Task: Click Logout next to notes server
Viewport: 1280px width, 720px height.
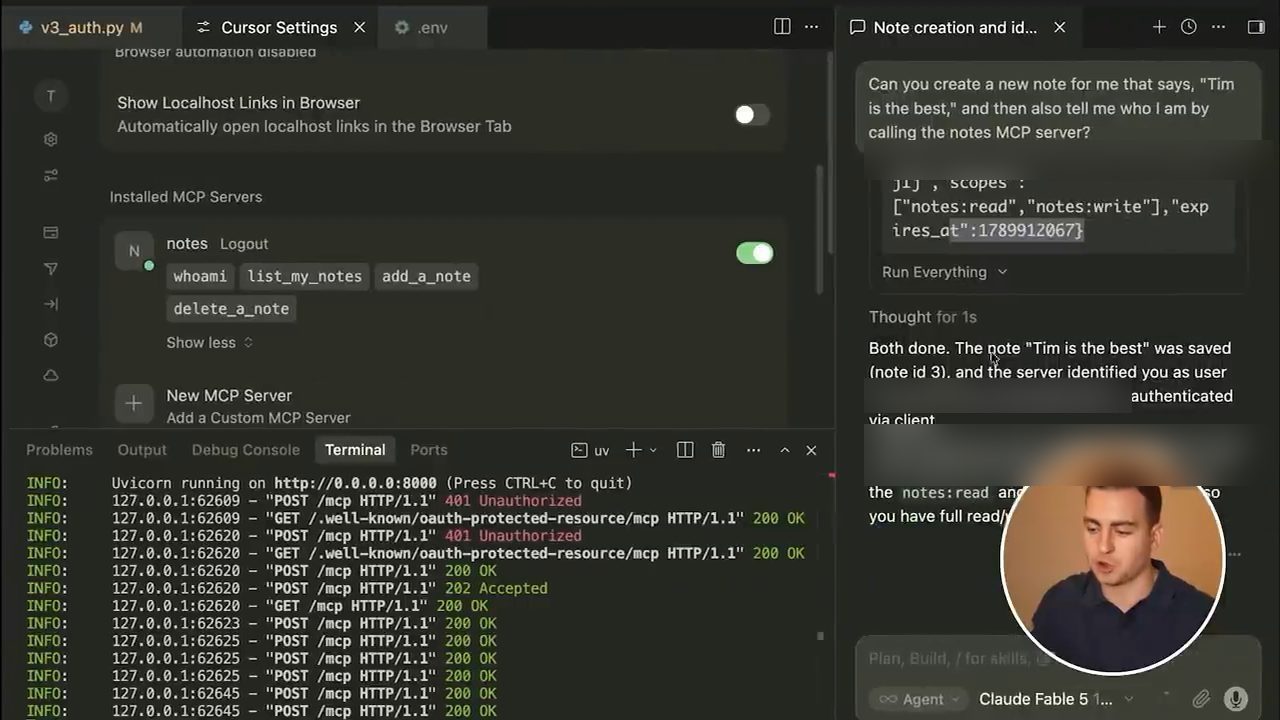Action: coord(244,244)
